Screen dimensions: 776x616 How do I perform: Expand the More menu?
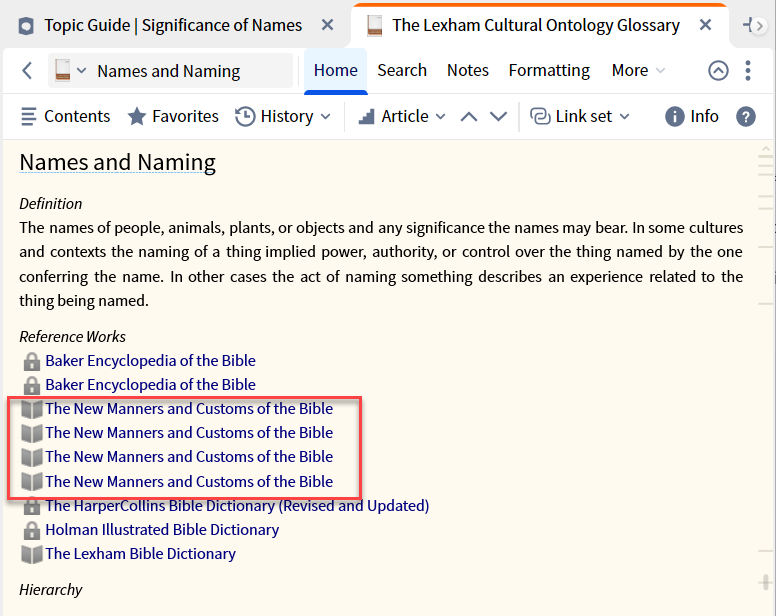[638, 70]
